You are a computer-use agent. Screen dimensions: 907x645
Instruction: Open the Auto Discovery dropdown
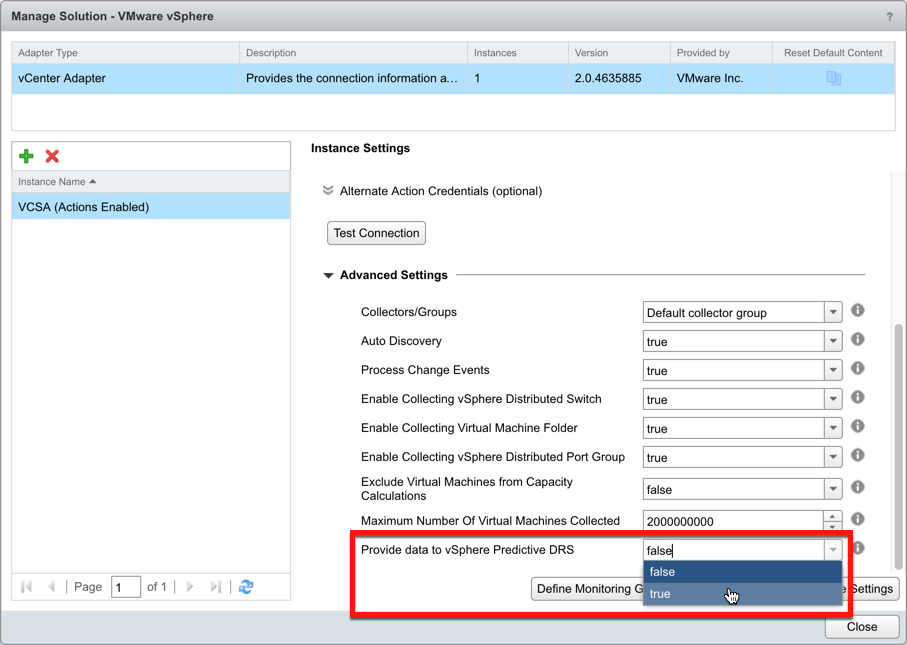pyautogui.click(x=833, y=341)
